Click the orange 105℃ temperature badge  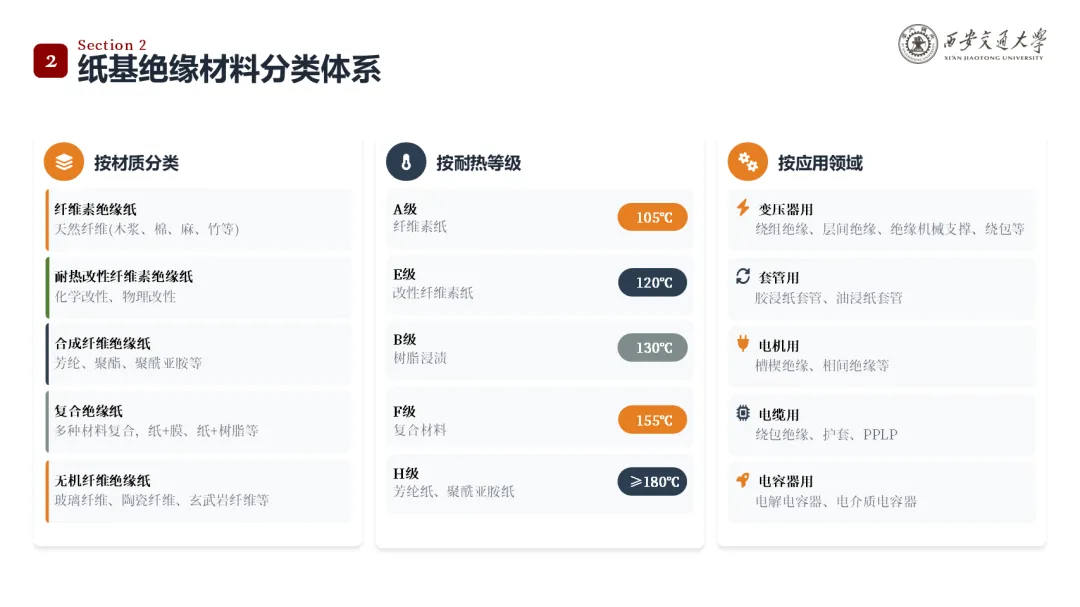pos(652,217)
